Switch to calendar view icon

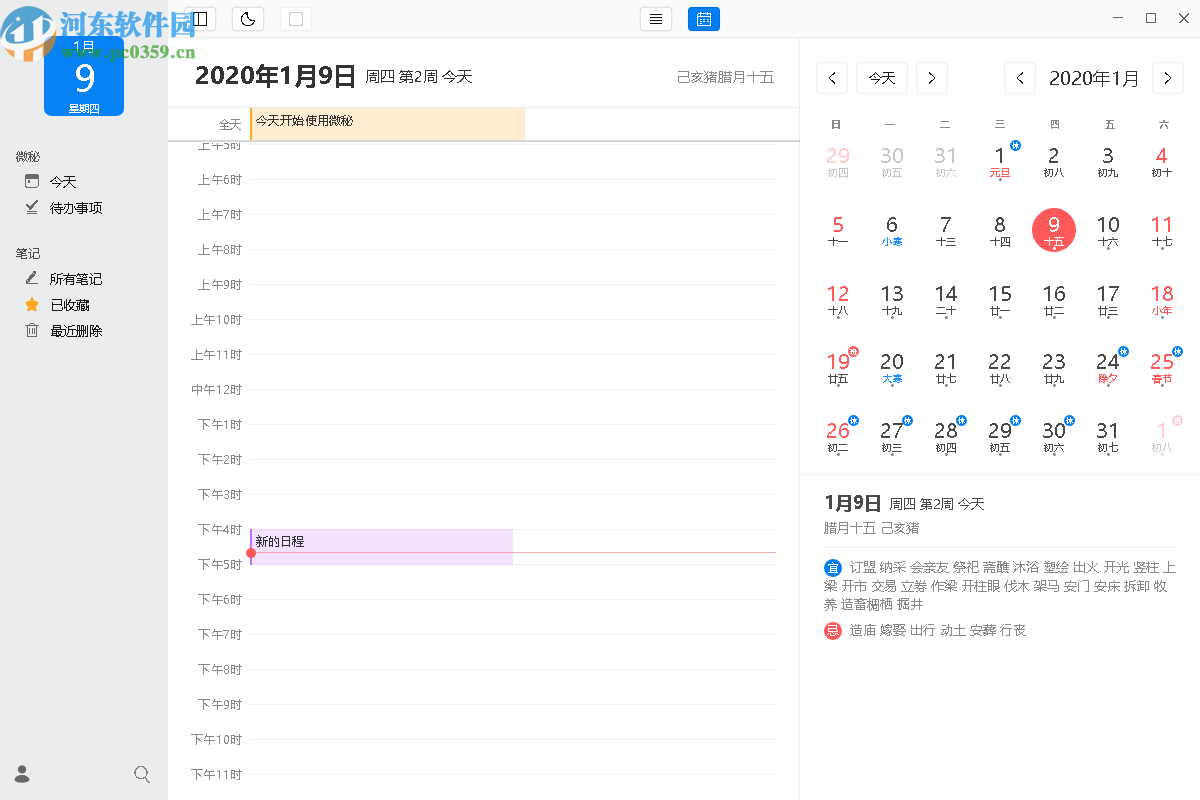704,19
